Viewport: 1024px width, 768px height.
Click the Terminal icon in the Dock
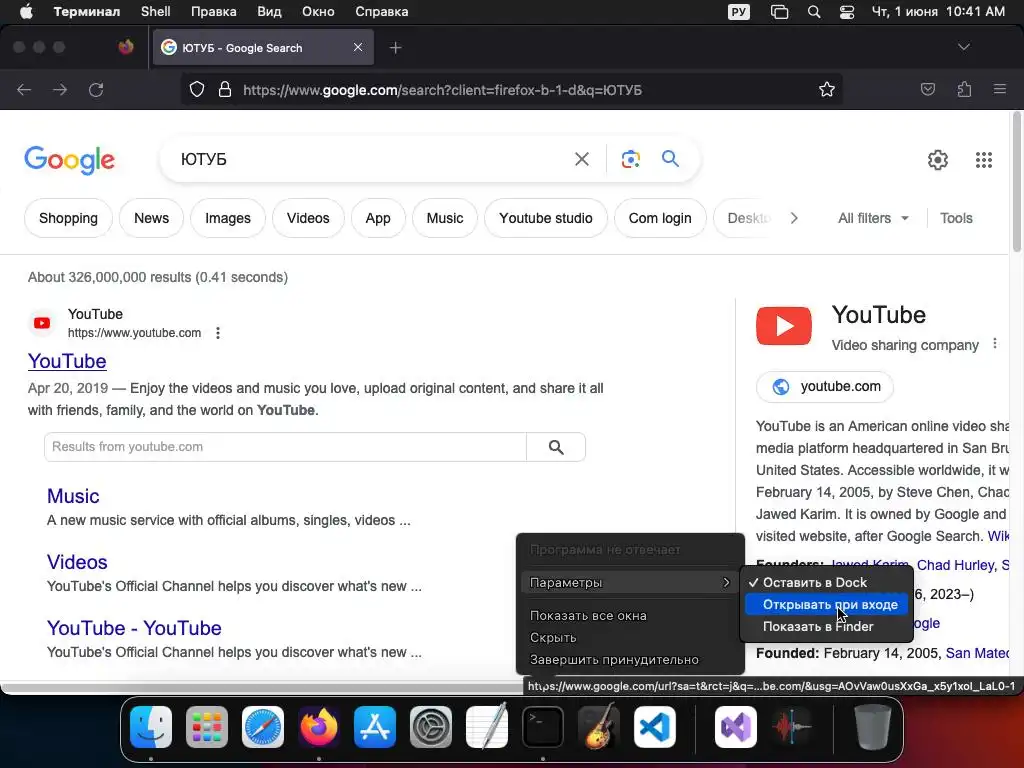coord(543,727)
